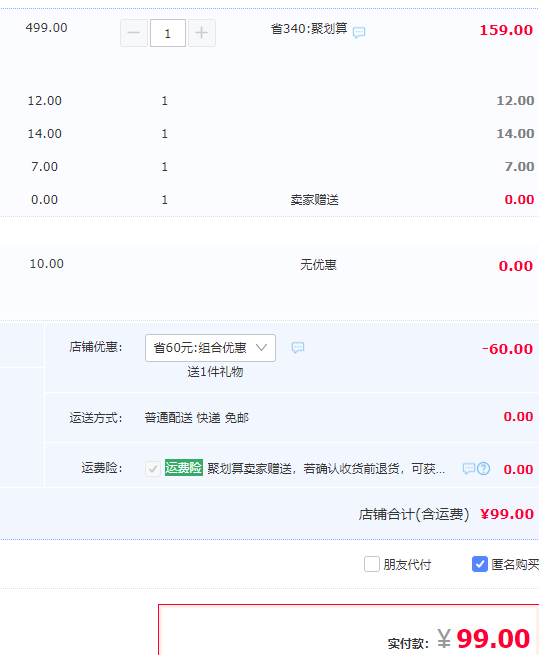Click the 朋友代付 label text

[407, 565]
